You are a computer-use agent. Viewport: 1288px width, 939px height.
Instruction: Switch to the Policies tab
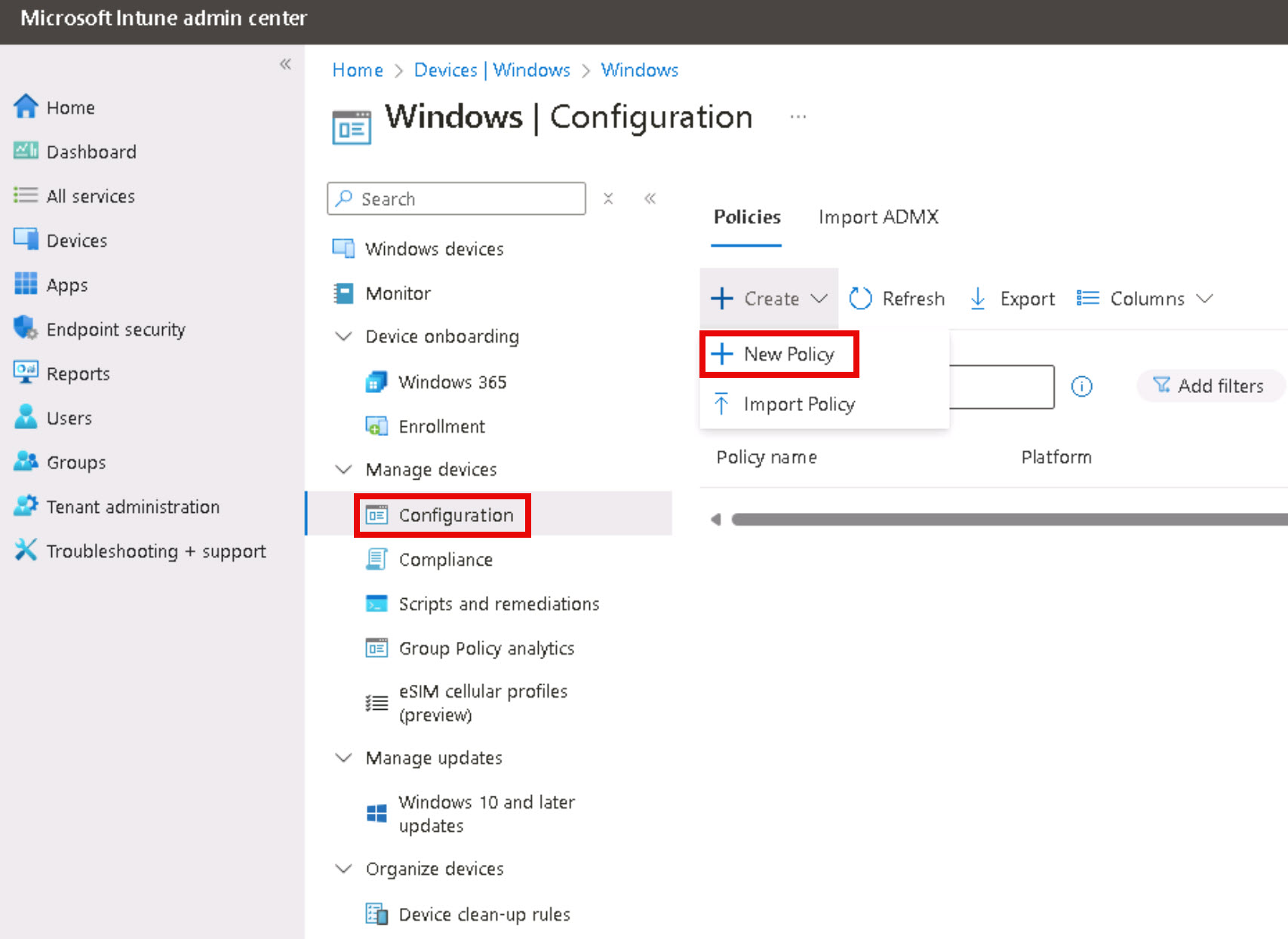click(747, 217)
